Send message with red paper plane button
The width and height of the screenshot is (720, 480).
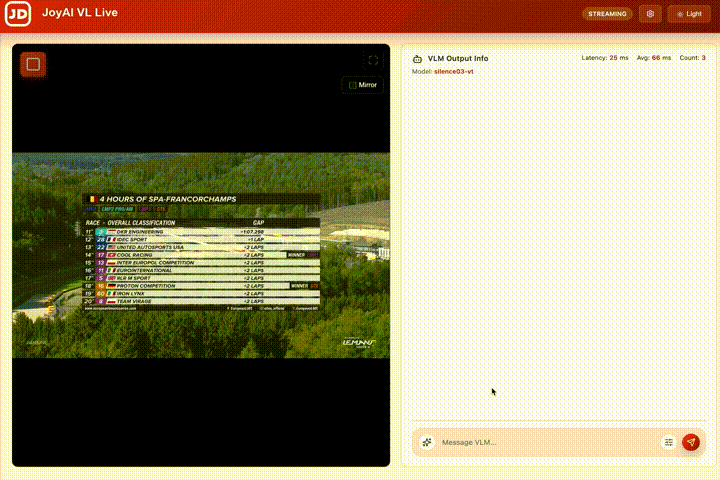(691, 442)
